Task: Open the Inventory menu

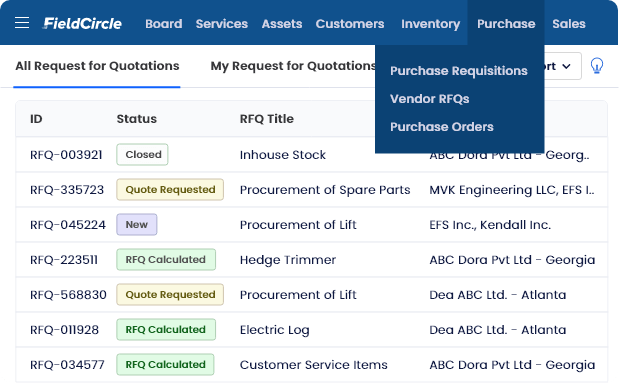Action: tap(431, 24)
